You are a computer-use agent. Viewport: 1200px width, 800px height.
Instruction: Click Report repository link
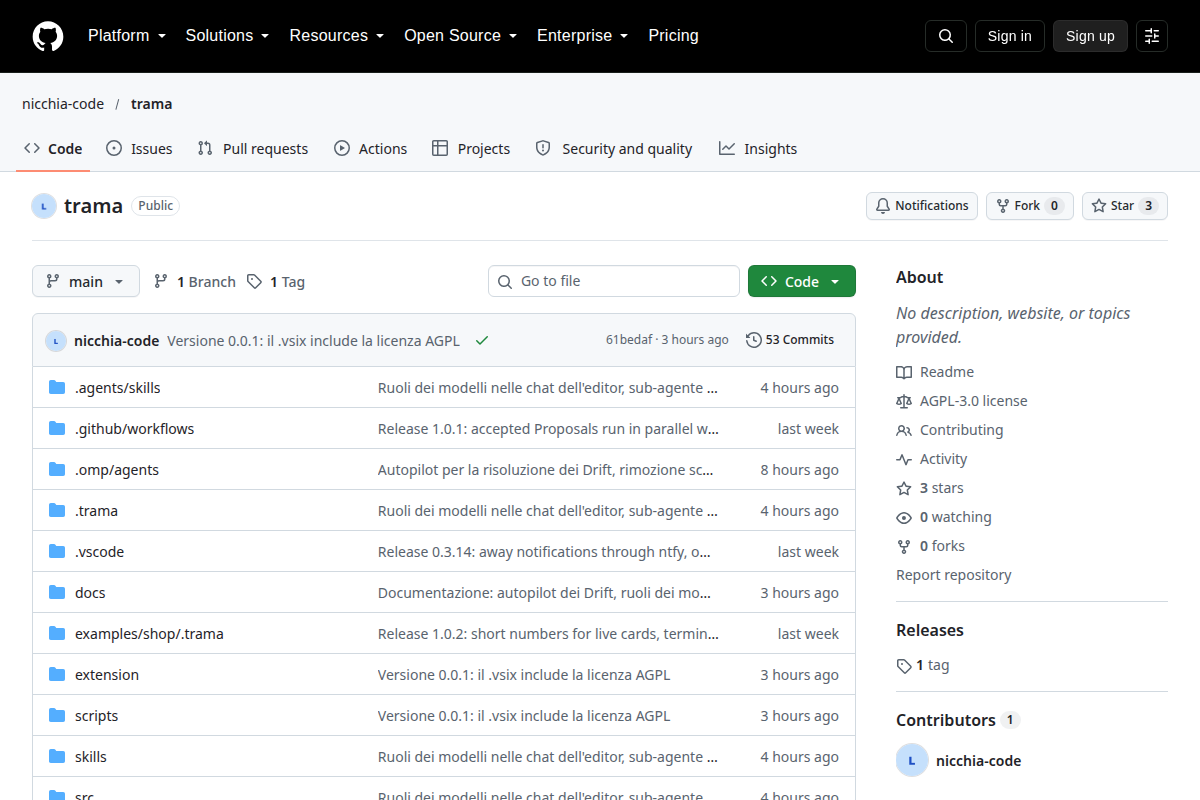coord(954,575)
